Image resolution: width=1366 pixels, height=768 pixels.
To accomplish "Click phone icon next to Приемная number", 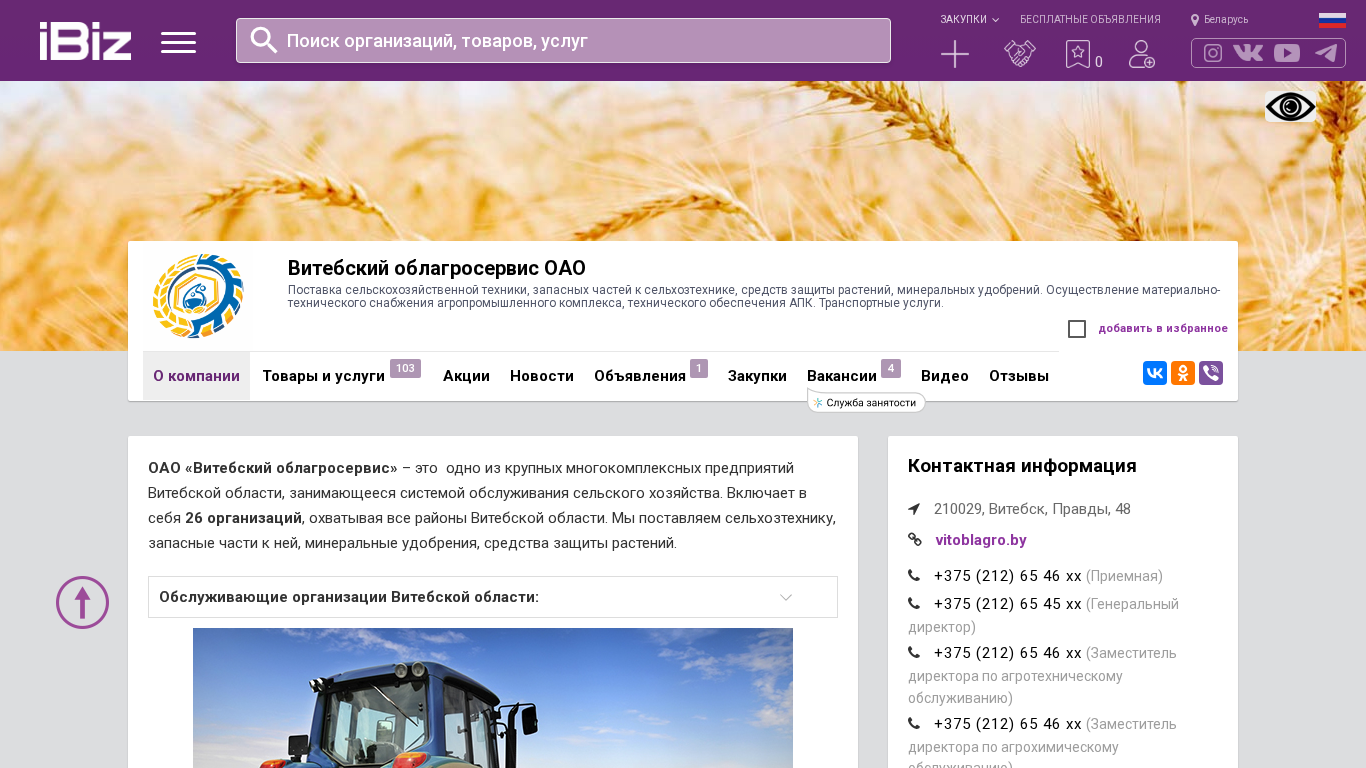I will (x=914, y=576).
